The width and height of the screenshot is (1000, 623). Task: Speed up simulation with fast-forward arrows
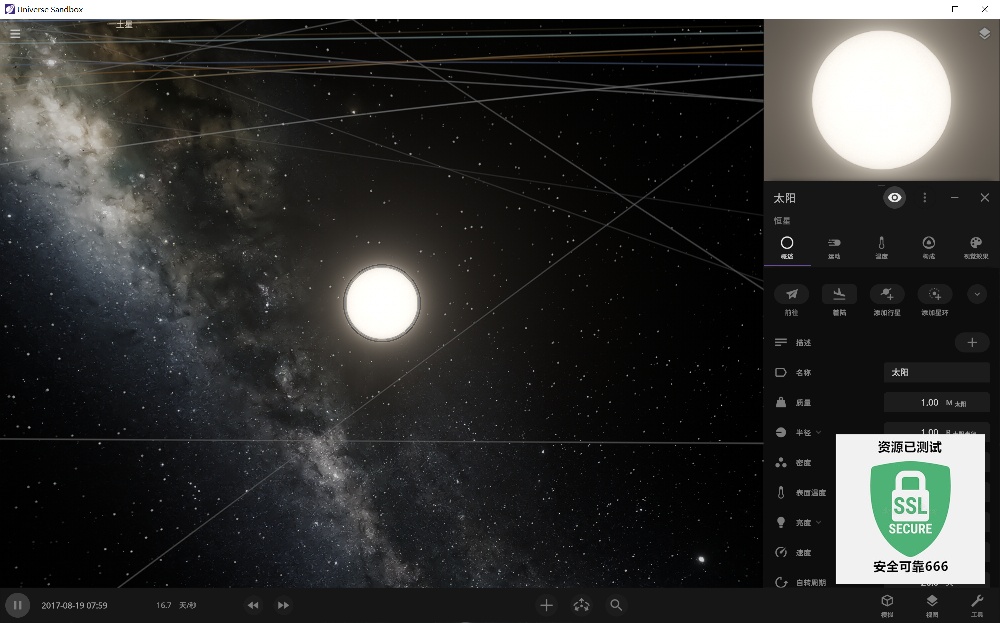point(283,605)
